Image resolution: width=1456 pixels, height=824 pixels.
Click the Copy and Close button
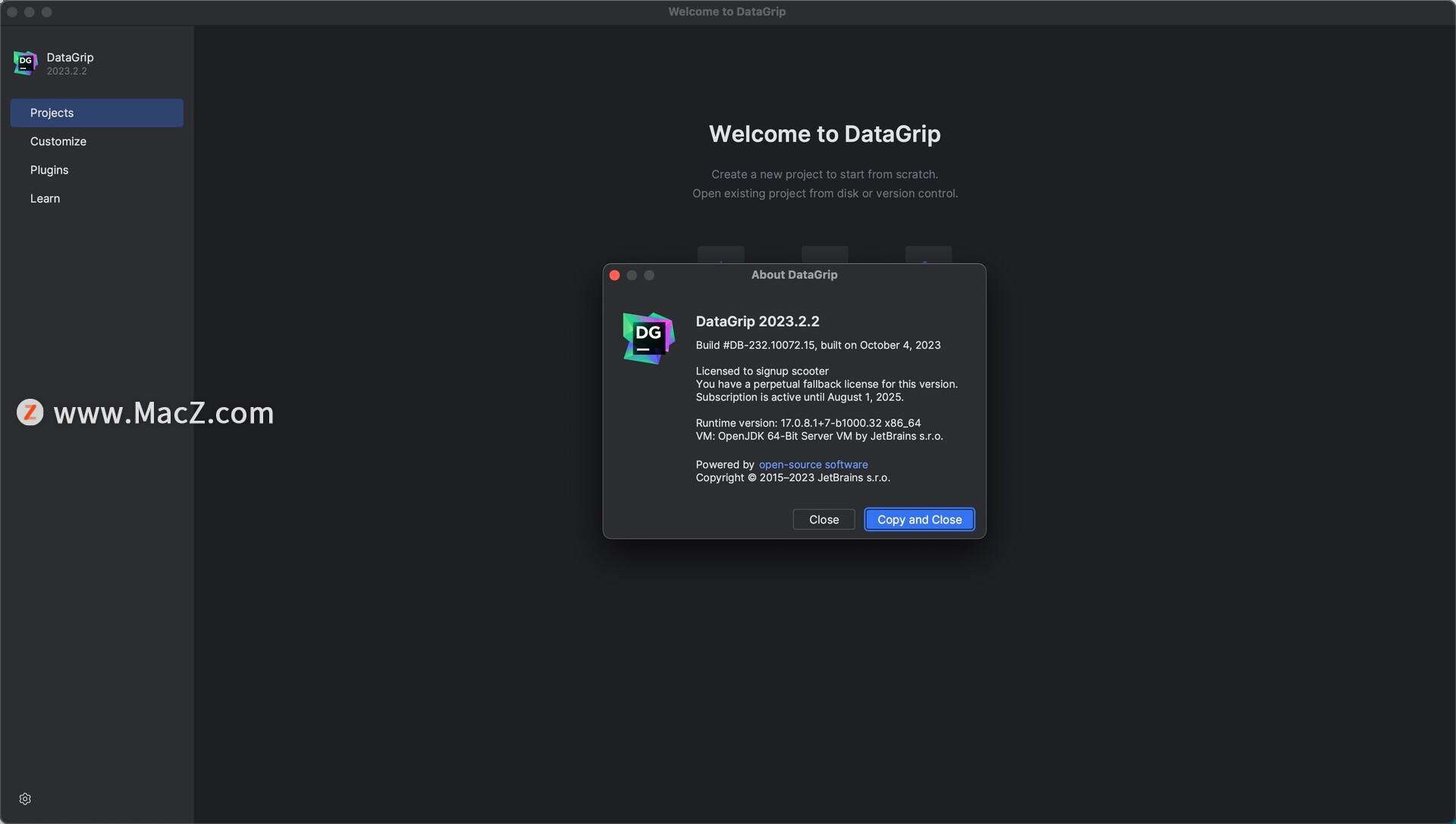918,519
